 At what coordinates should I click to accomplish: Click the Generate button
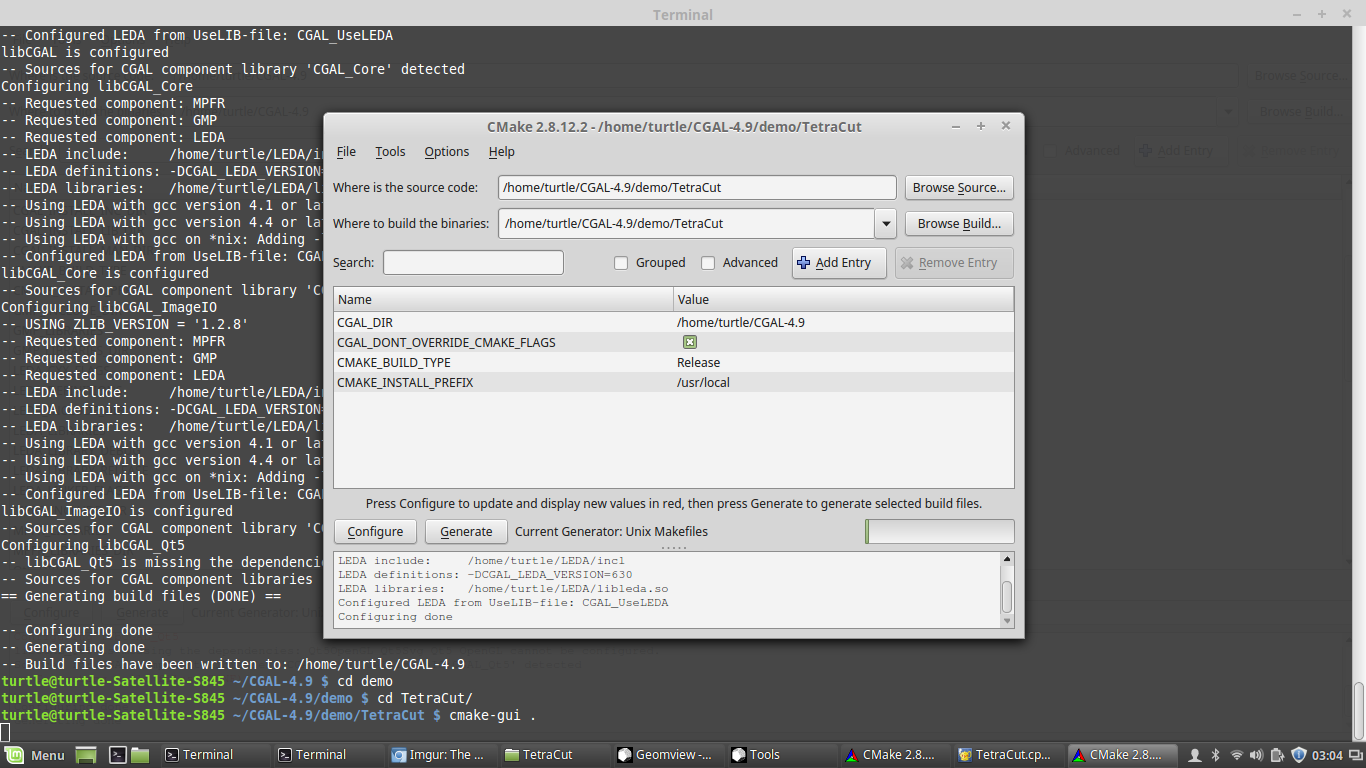pos(466,531)
